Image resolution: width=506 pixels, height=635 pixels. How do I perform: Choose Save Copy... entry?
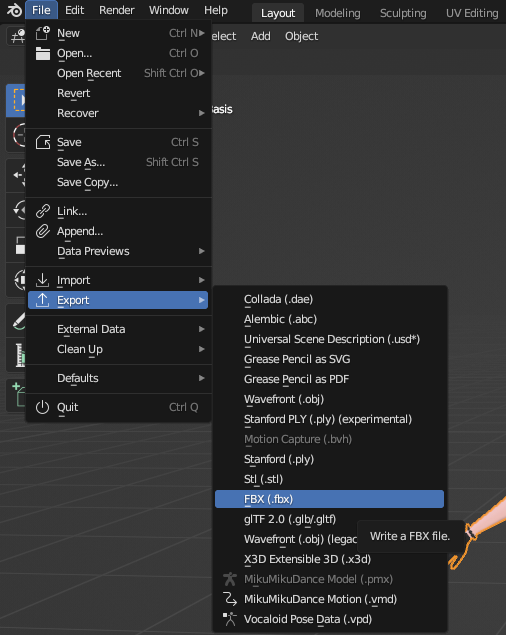pos(119,182)
